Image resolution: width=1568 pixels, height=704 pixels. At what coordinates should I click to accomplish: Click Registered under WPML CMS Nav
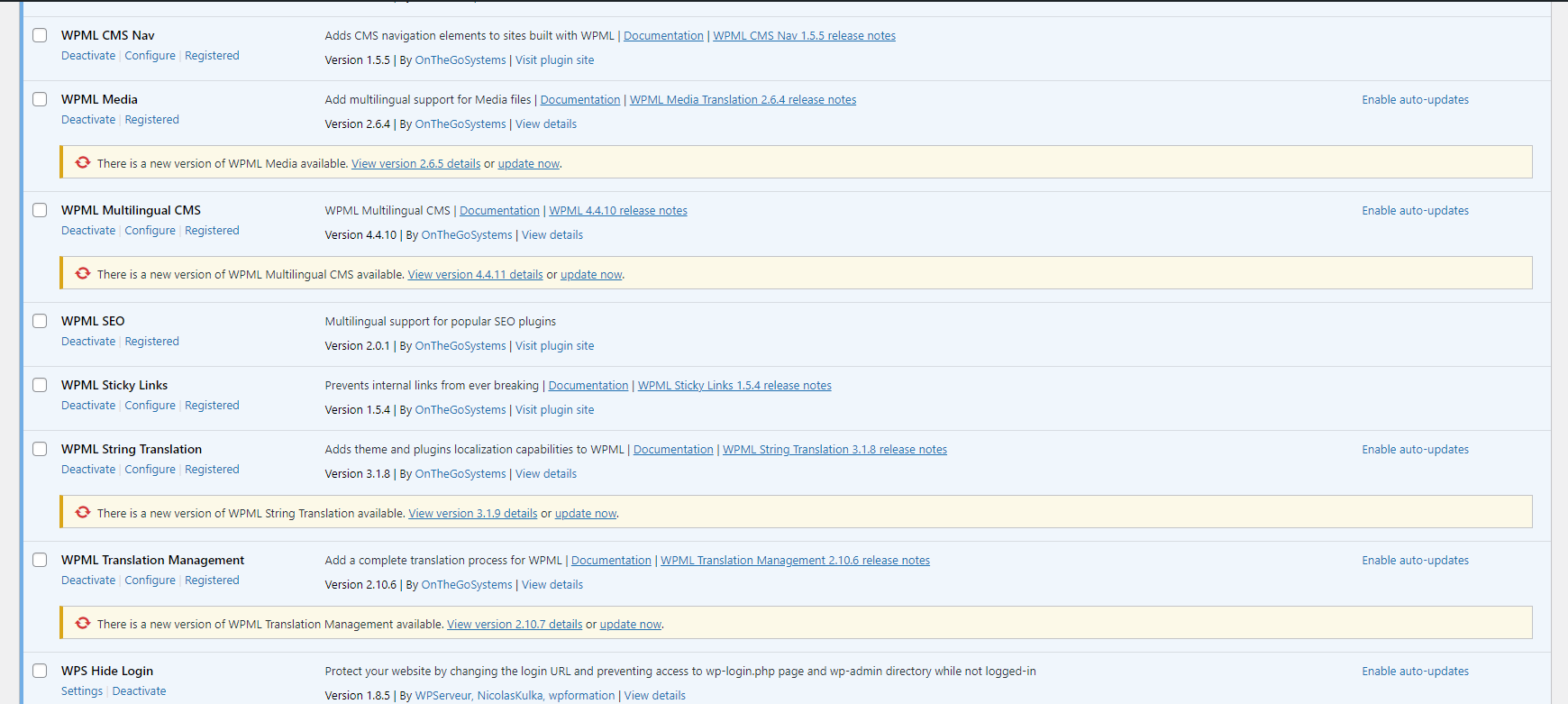212,56
